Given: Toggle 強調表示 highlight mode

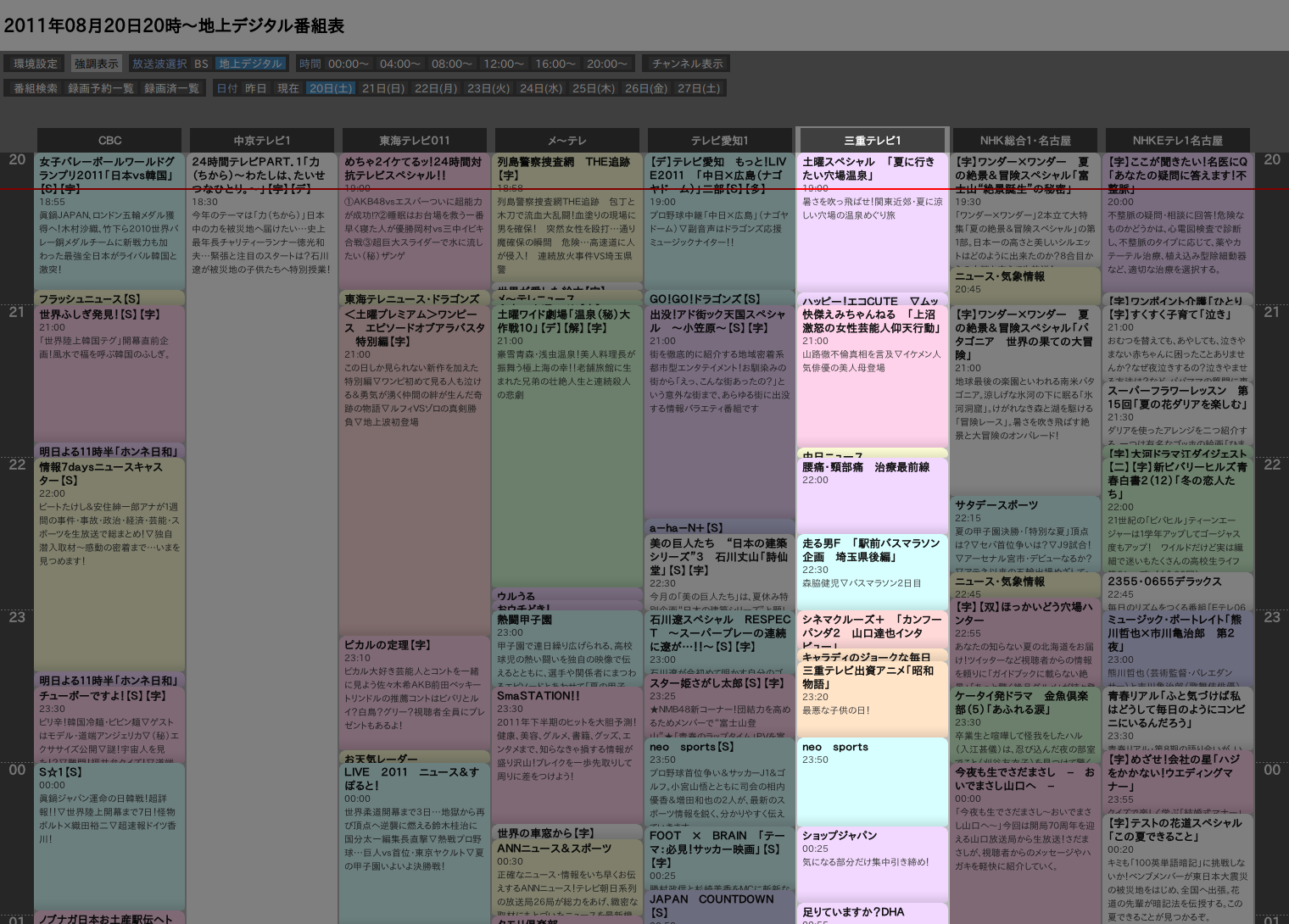Looking at the screenshot, I should [96, 64].
